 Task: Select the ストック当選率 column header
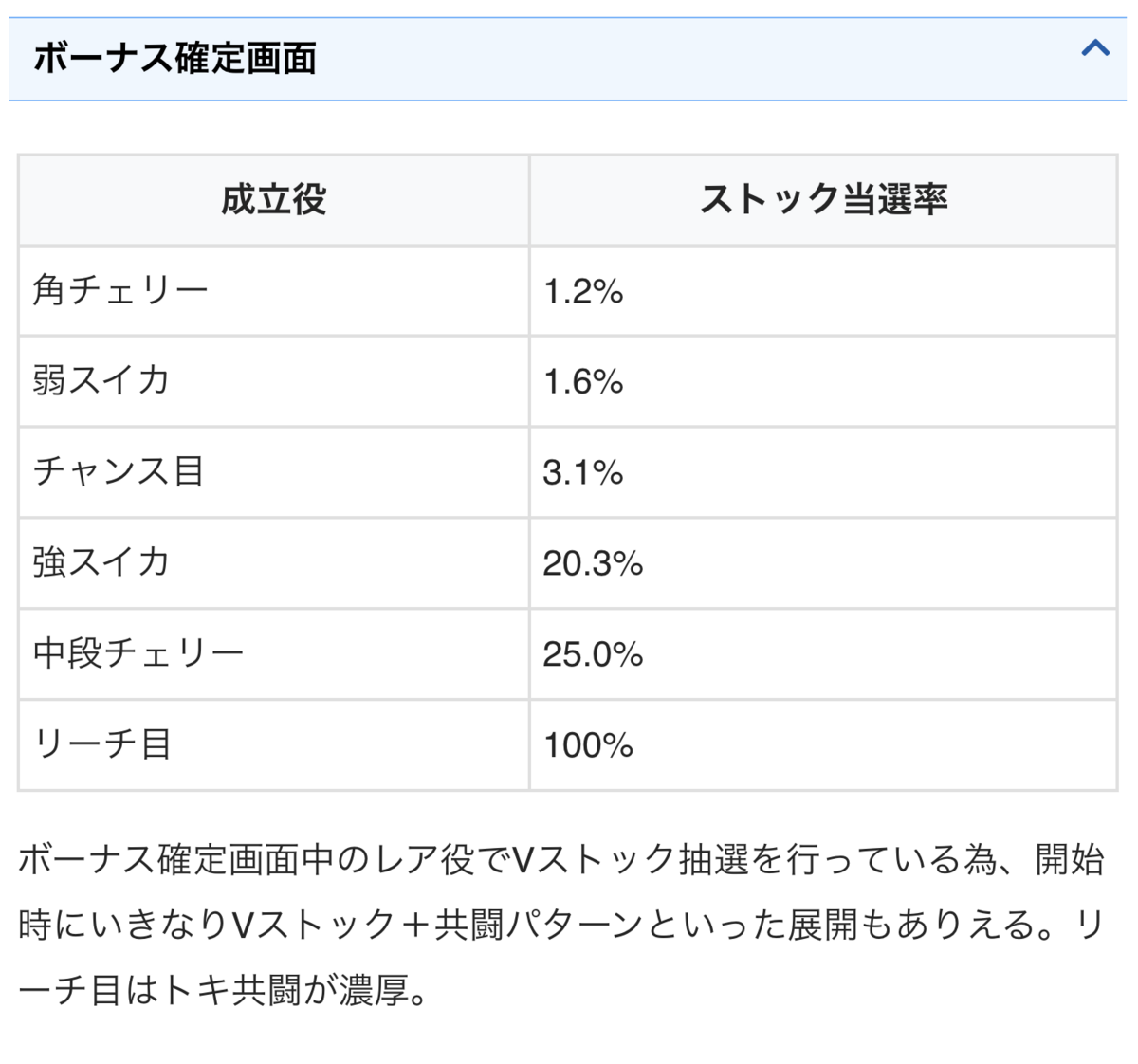[823, 200]
